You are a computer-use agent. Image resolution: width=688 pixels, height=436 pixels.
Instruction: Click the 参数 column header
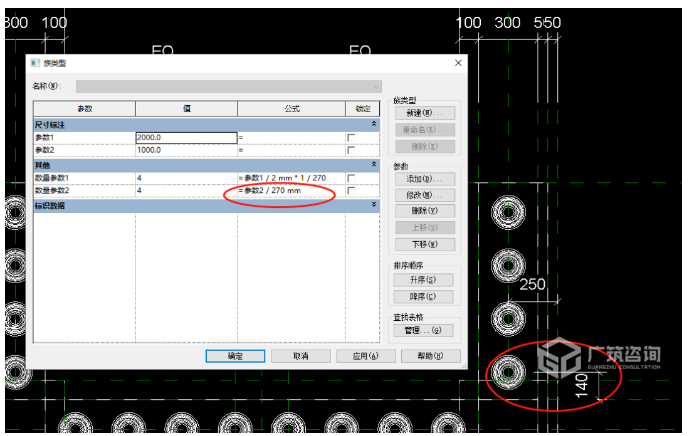pyautogui.click(x=85, y=109)
